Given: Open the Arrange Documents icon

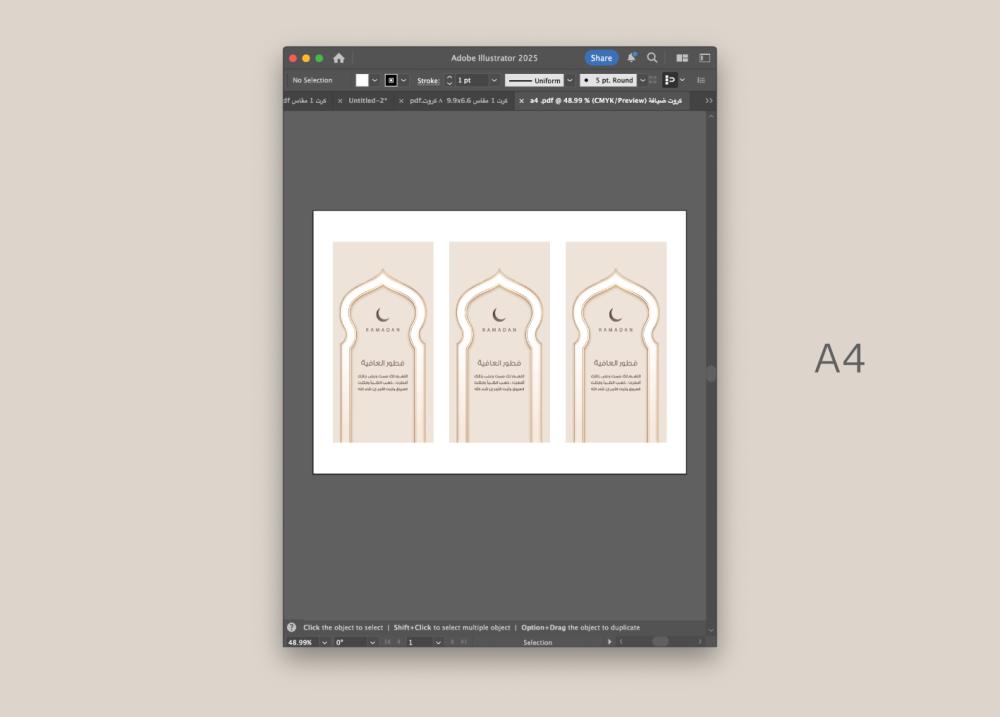Looking at the screenshot, I should click(x=682, y=58).
